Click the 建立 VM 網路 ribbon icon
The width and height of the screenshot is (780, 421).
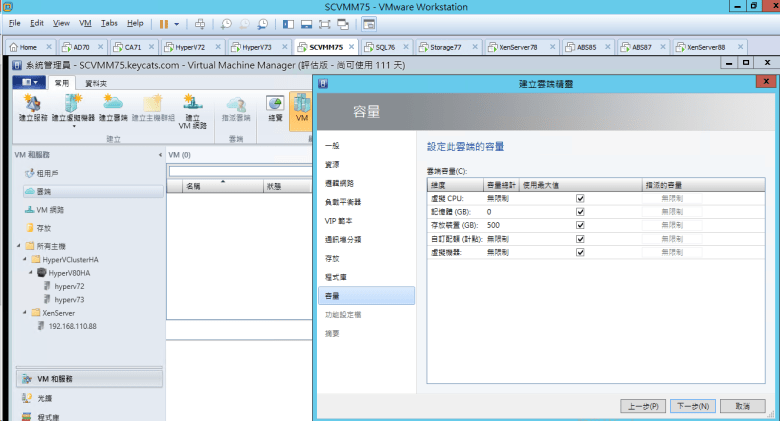click(191, 108)
